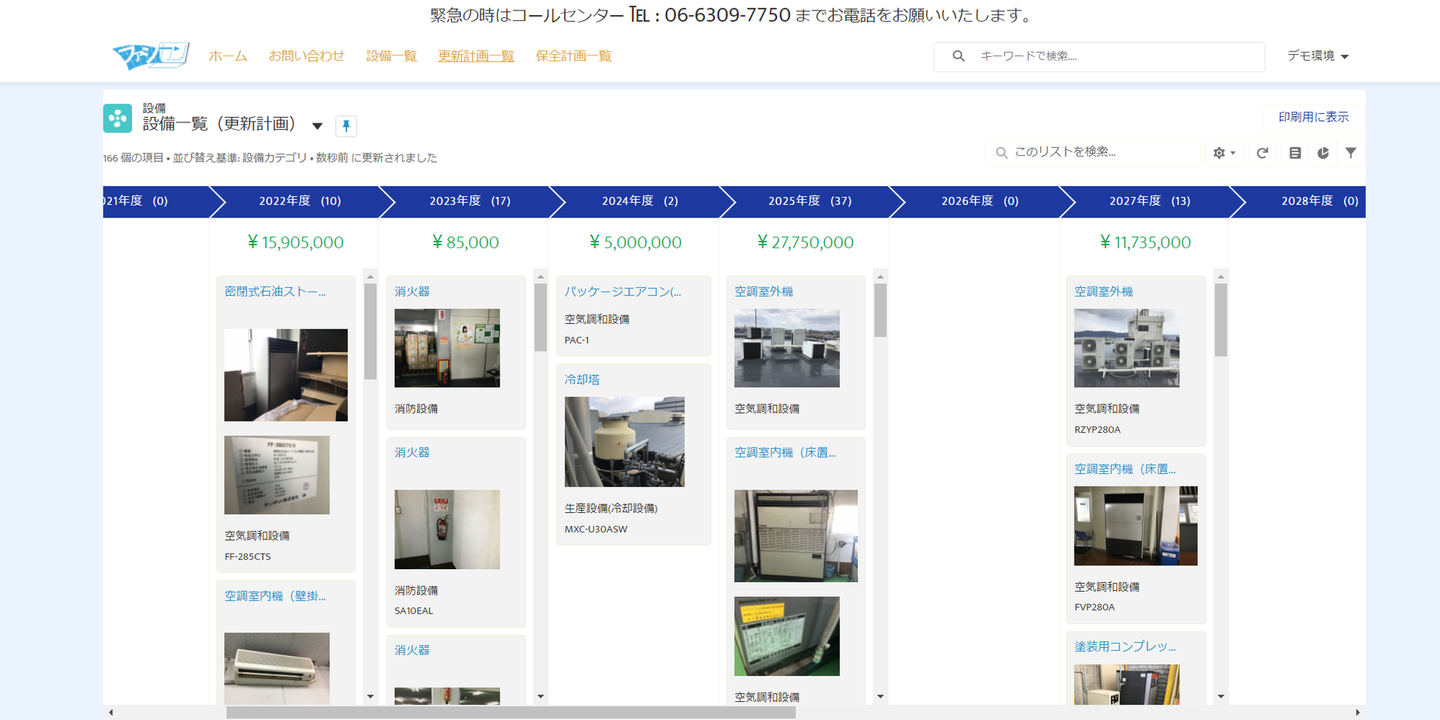Open the 空調室外機 link in the 2027年度 column

click(1104, 292)
